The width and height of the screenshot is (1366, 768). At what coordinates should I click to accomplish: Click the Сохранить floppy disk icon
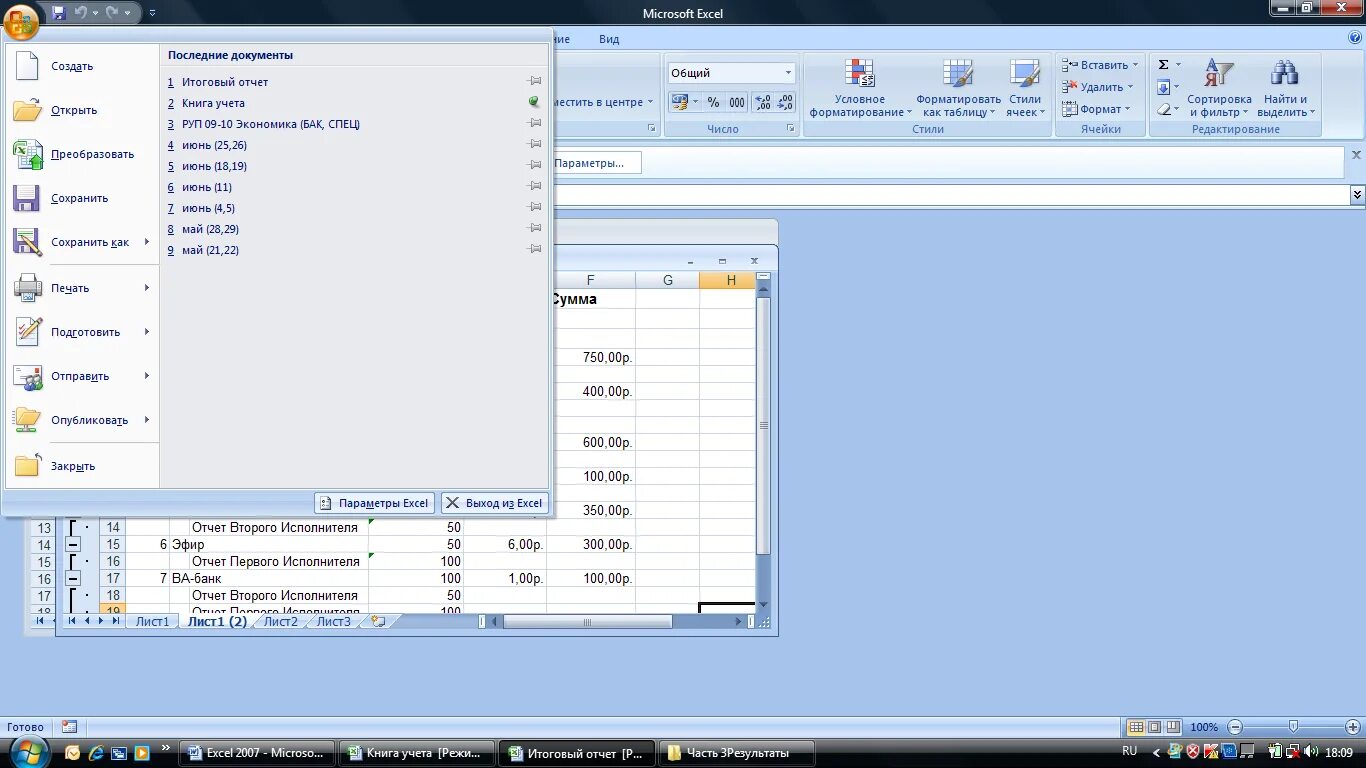point(27,198)
